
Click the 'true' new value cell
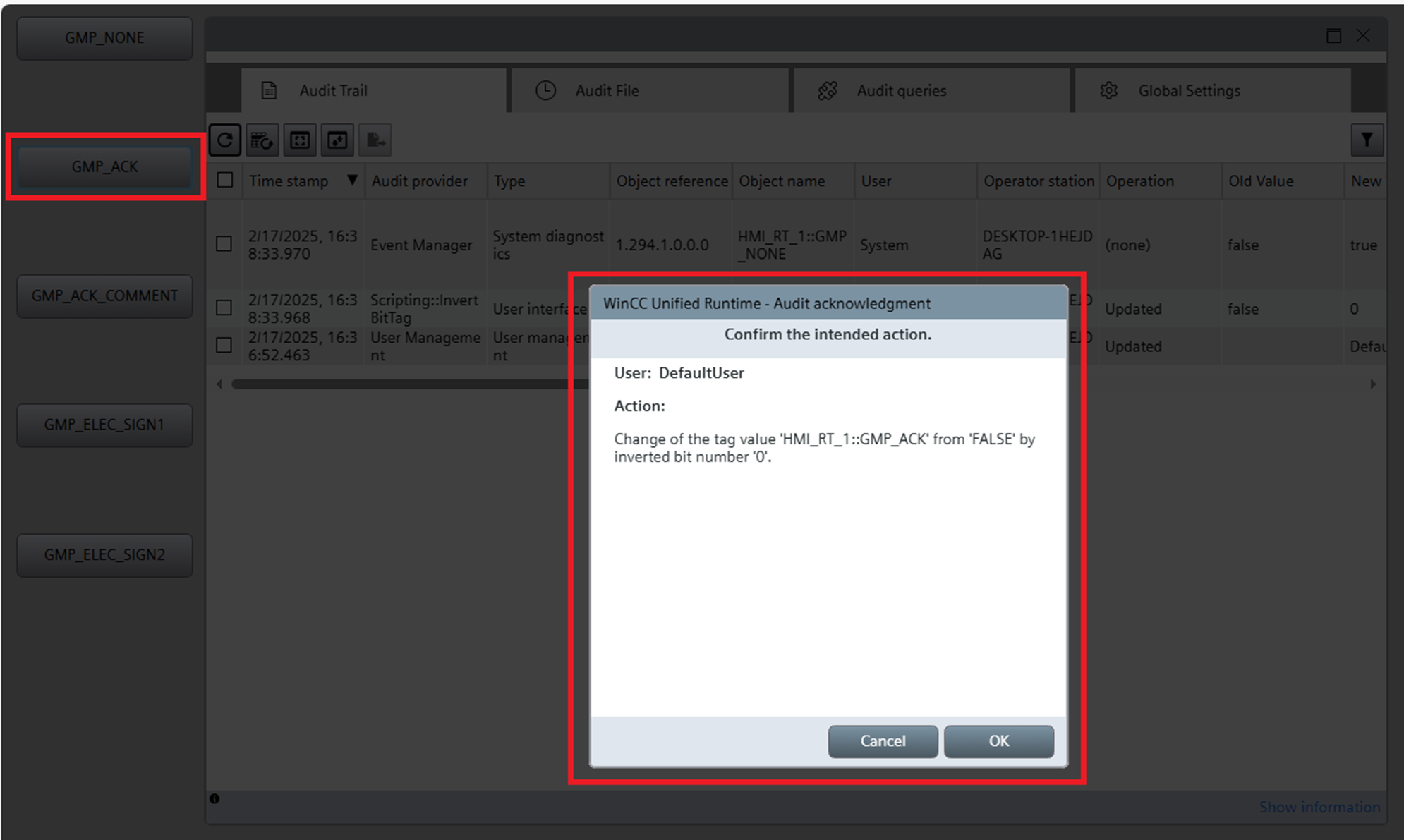(1365, 245)
